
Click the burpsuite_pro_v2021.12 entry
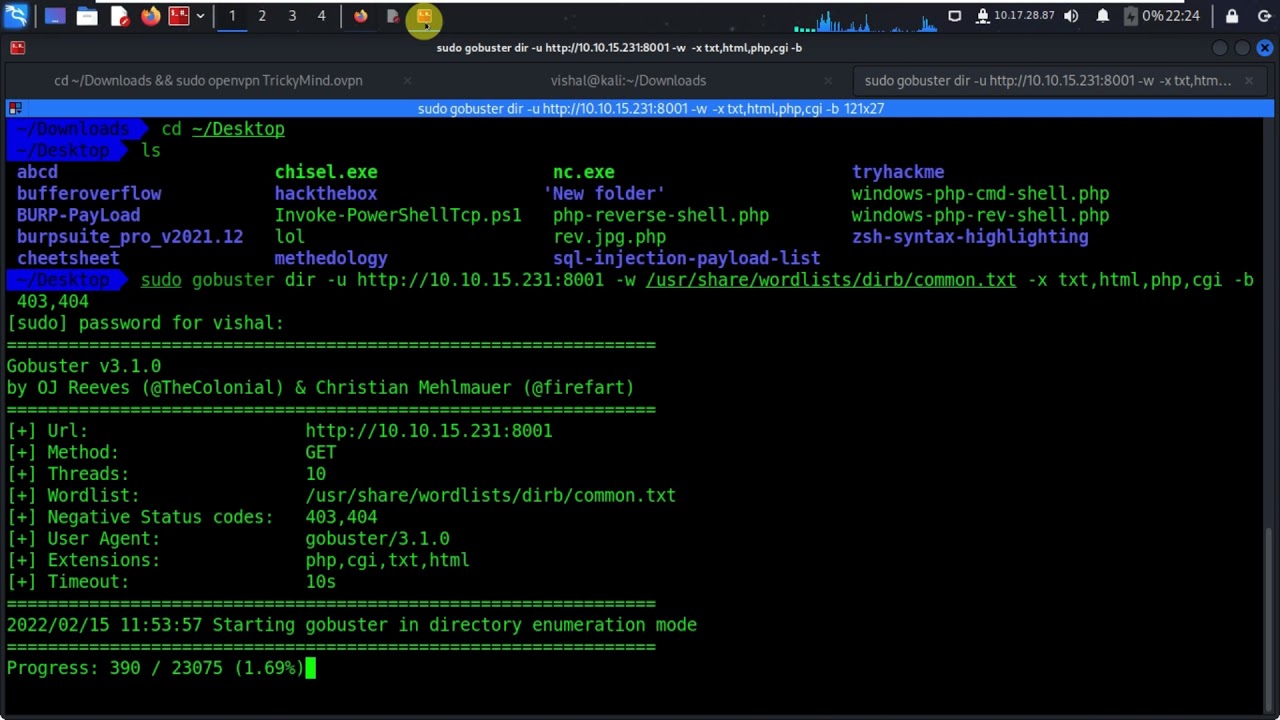click(130, 237)
